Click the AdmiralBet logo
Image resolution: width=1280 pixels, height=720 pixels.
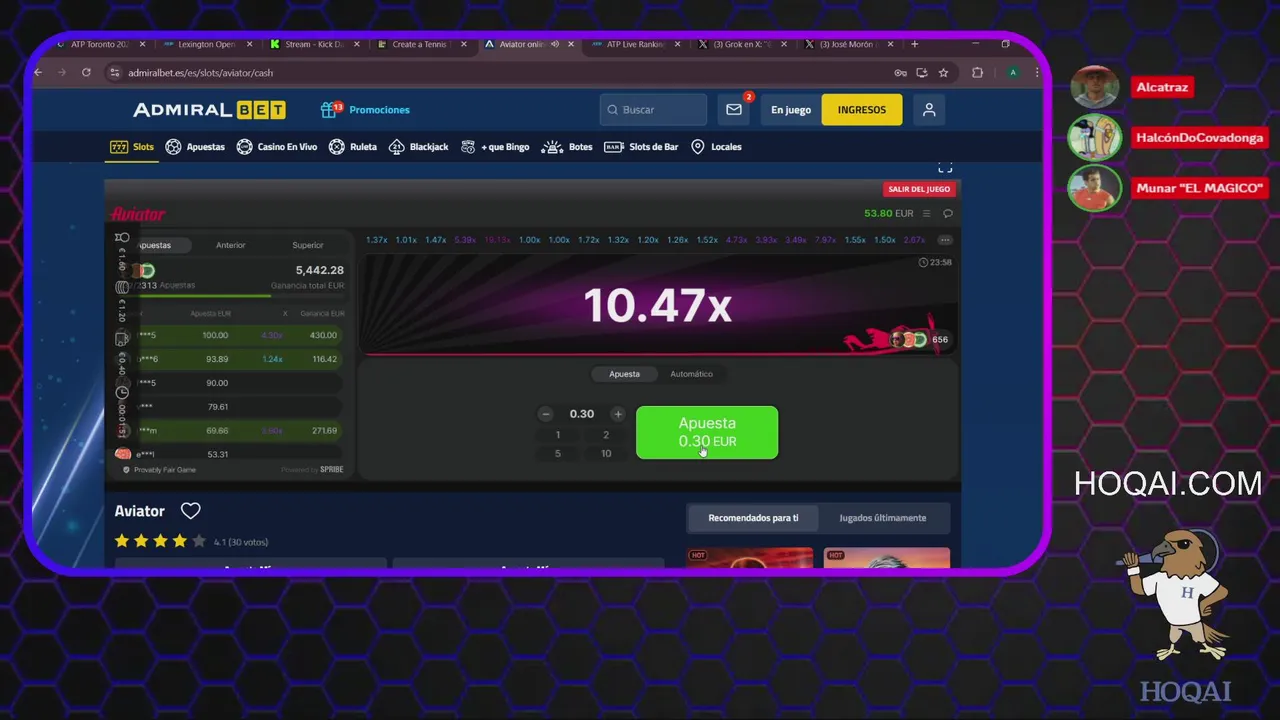click(209, 110)
